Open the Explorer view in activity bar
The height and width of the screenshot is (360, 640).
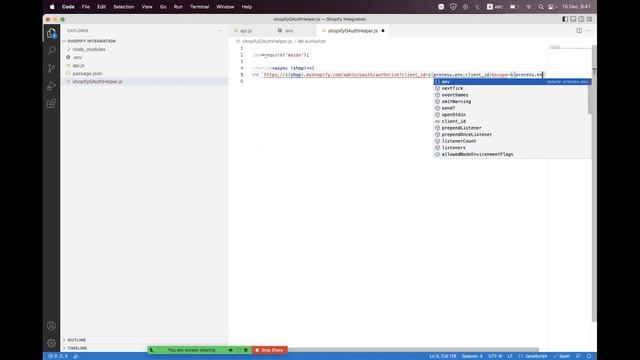pyautogui.click(x=51, y=33)
